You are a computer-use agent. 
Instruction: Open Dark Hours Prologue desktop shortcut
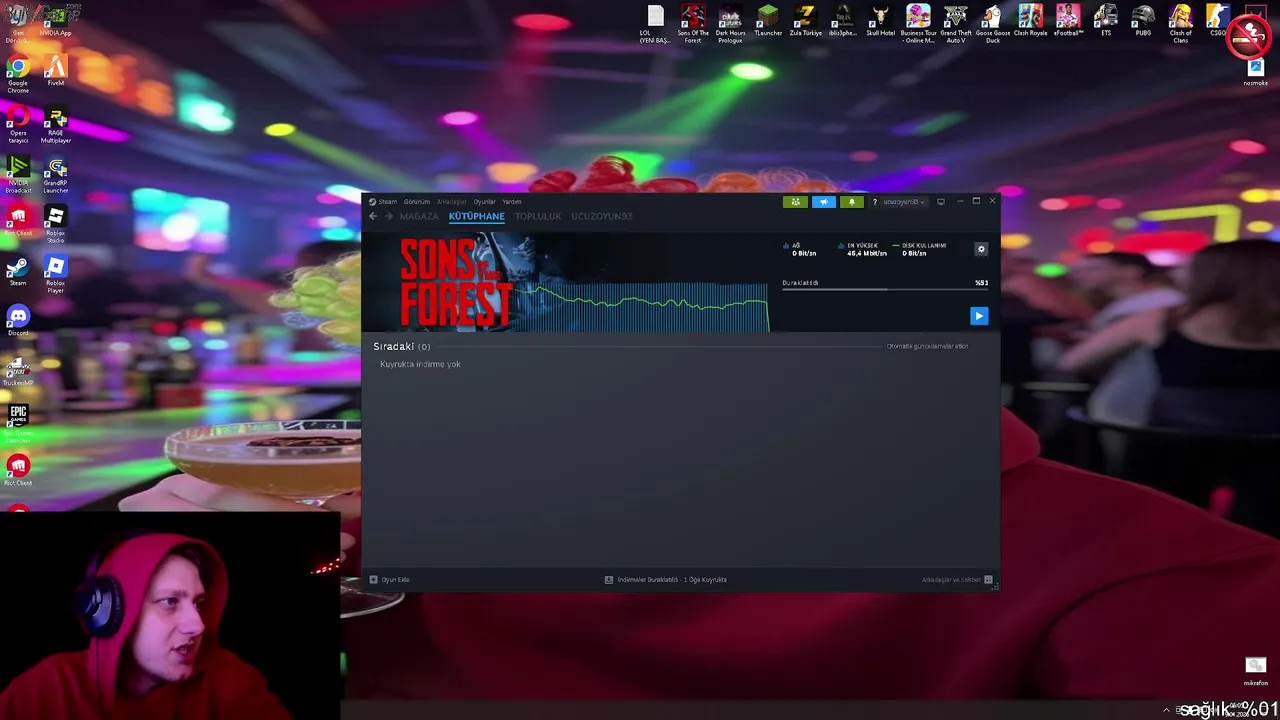tap(730, 24)
